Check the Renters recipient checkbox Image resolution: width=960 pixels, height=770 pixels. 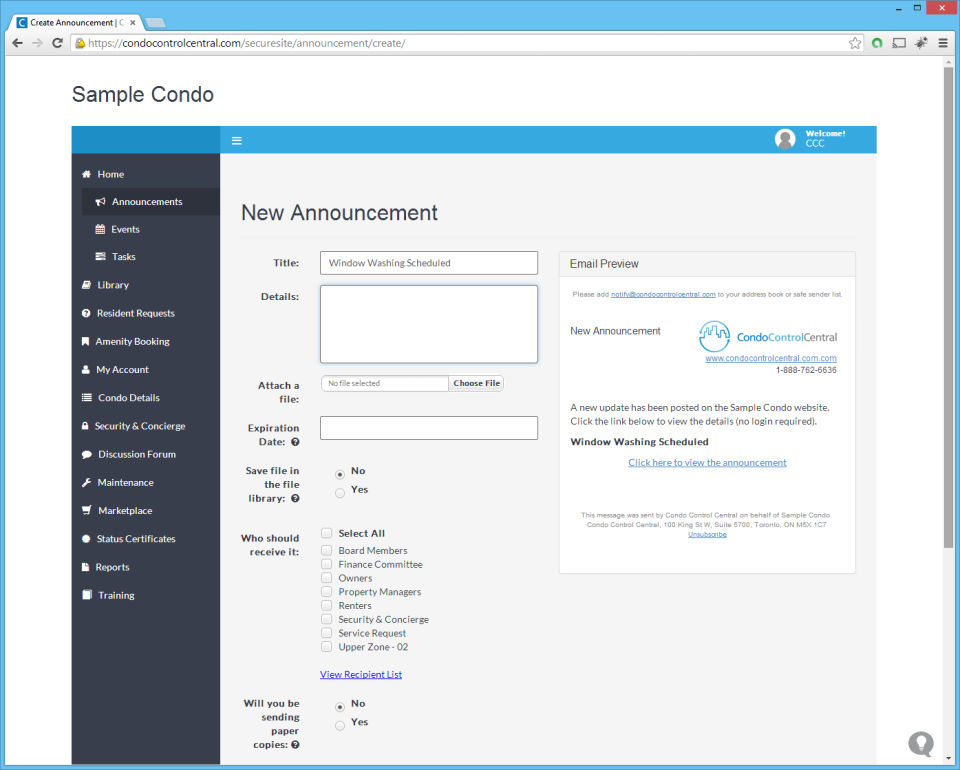[x=326, y=605]
